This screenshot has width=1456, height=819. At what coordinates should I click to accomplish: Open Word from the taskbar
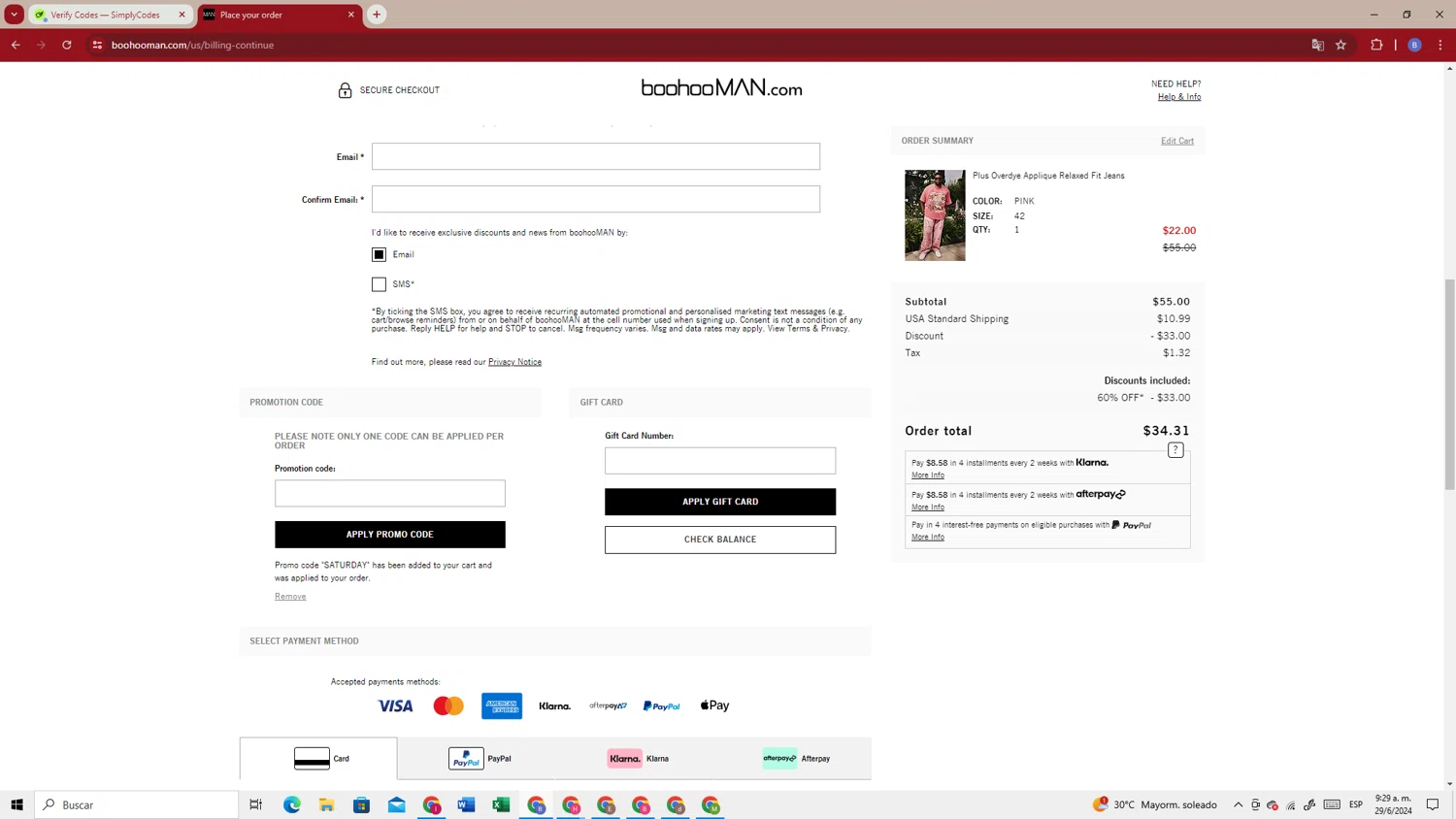[x=467, y=804]
